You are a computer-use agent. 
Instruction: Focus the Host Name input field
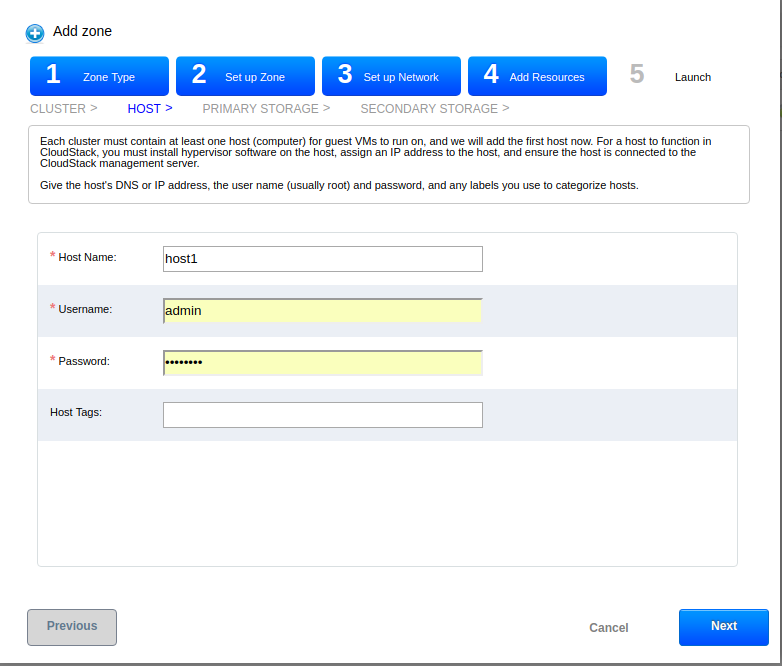tap(323, 259)
